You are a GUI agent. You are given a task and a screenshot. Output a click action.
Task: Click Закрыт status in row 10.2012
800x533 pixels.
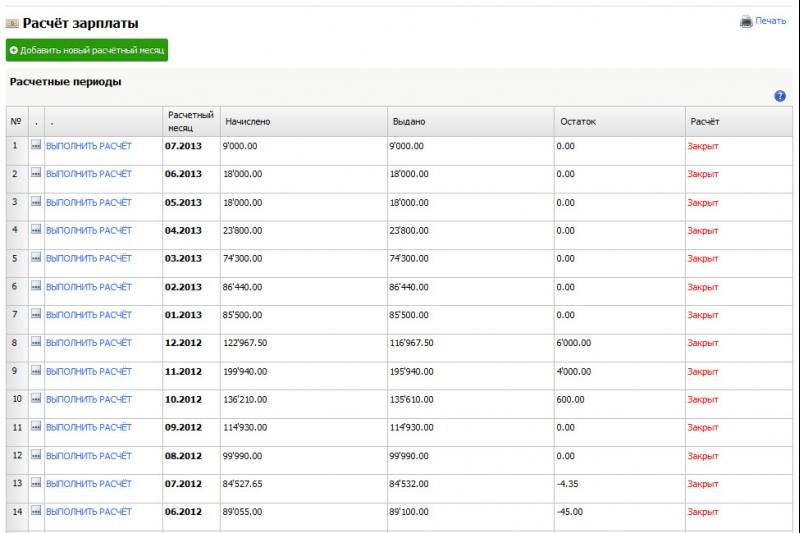point(703,400)
